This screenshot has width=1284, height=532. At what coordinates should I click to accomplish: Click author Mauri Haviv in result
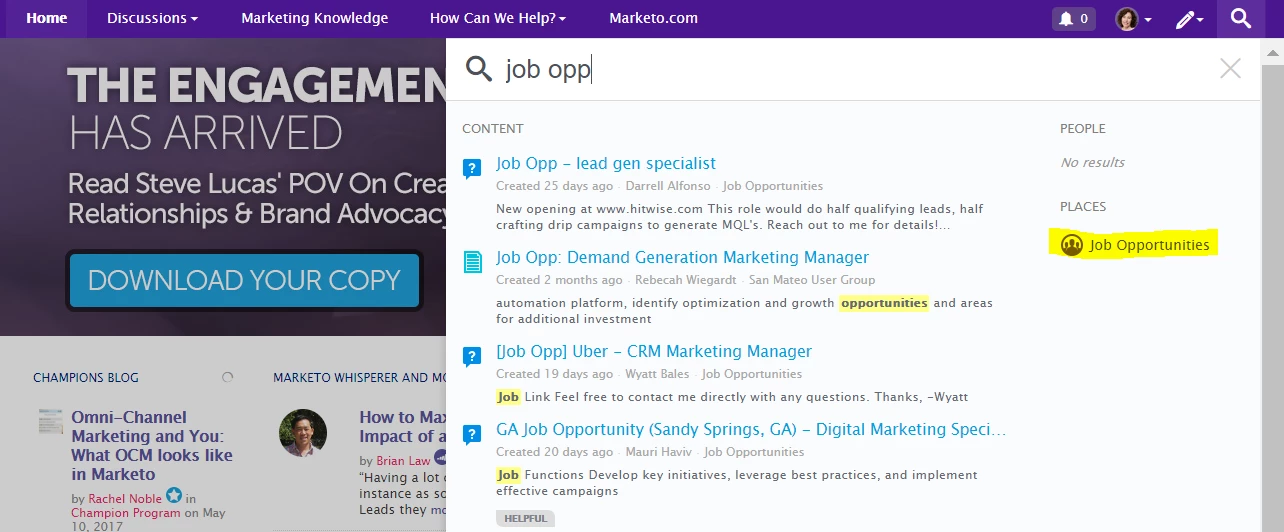(658, 452)
